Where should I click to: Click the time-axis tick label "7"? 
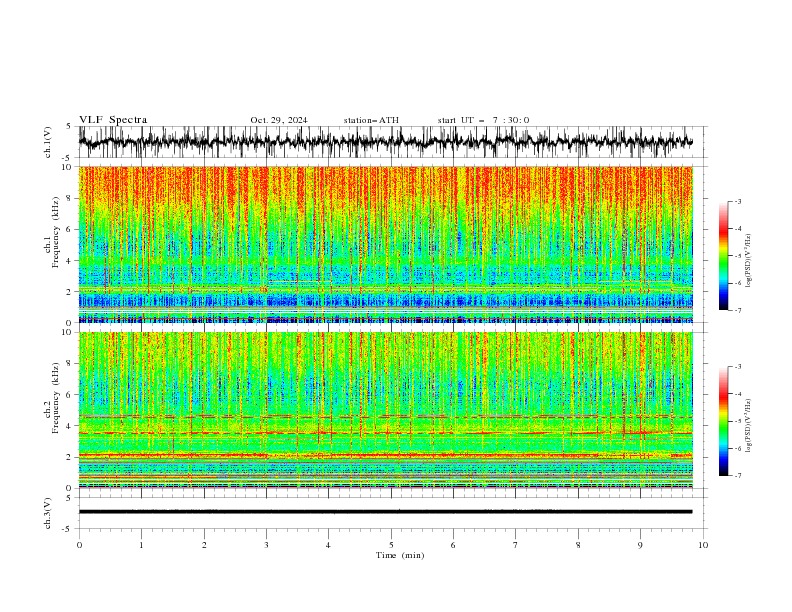(x=516, y=545)
